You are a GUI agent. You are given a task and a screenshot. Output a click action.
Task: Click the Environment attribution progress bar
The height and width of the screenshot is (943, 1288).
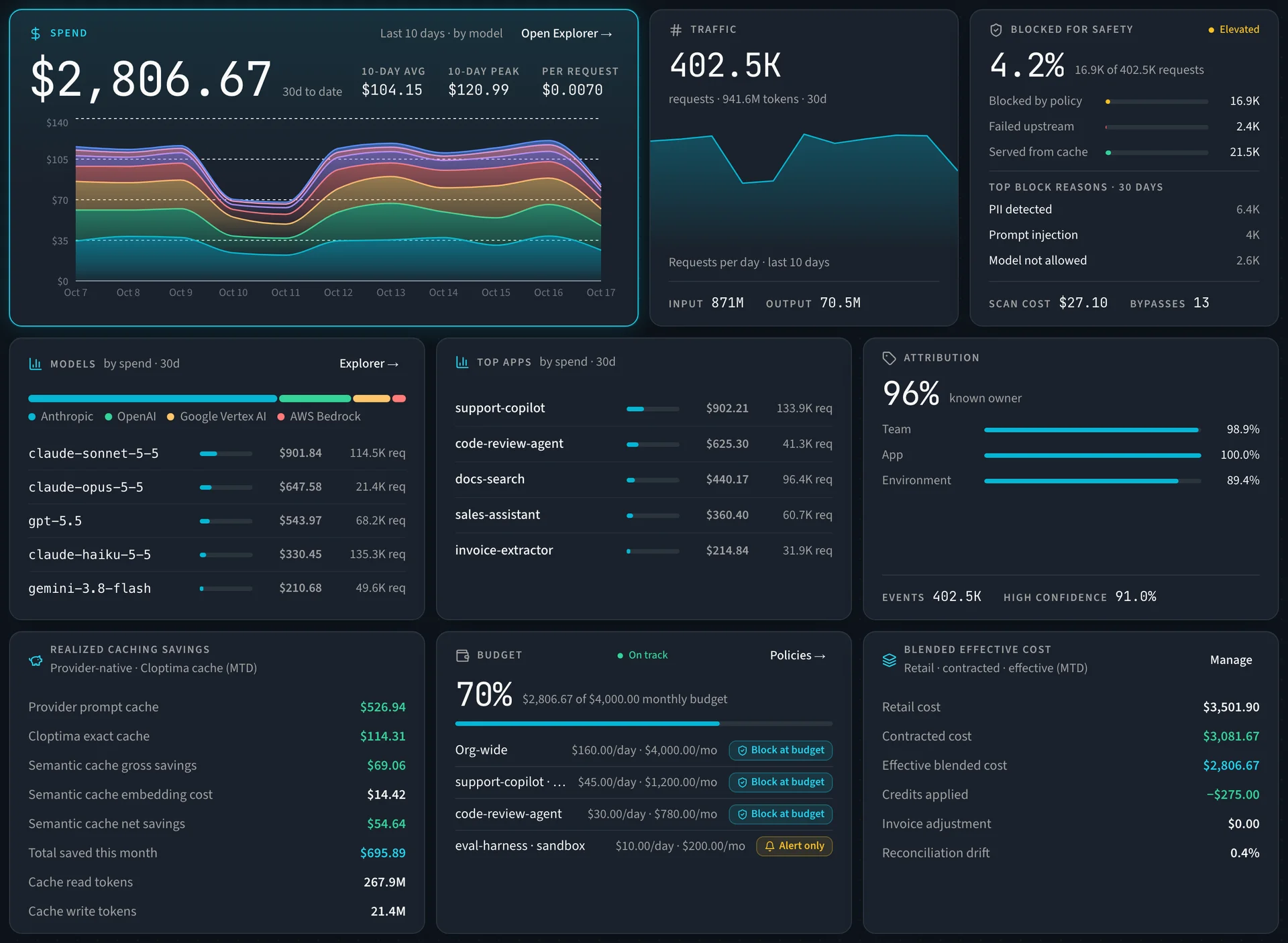1092,481
